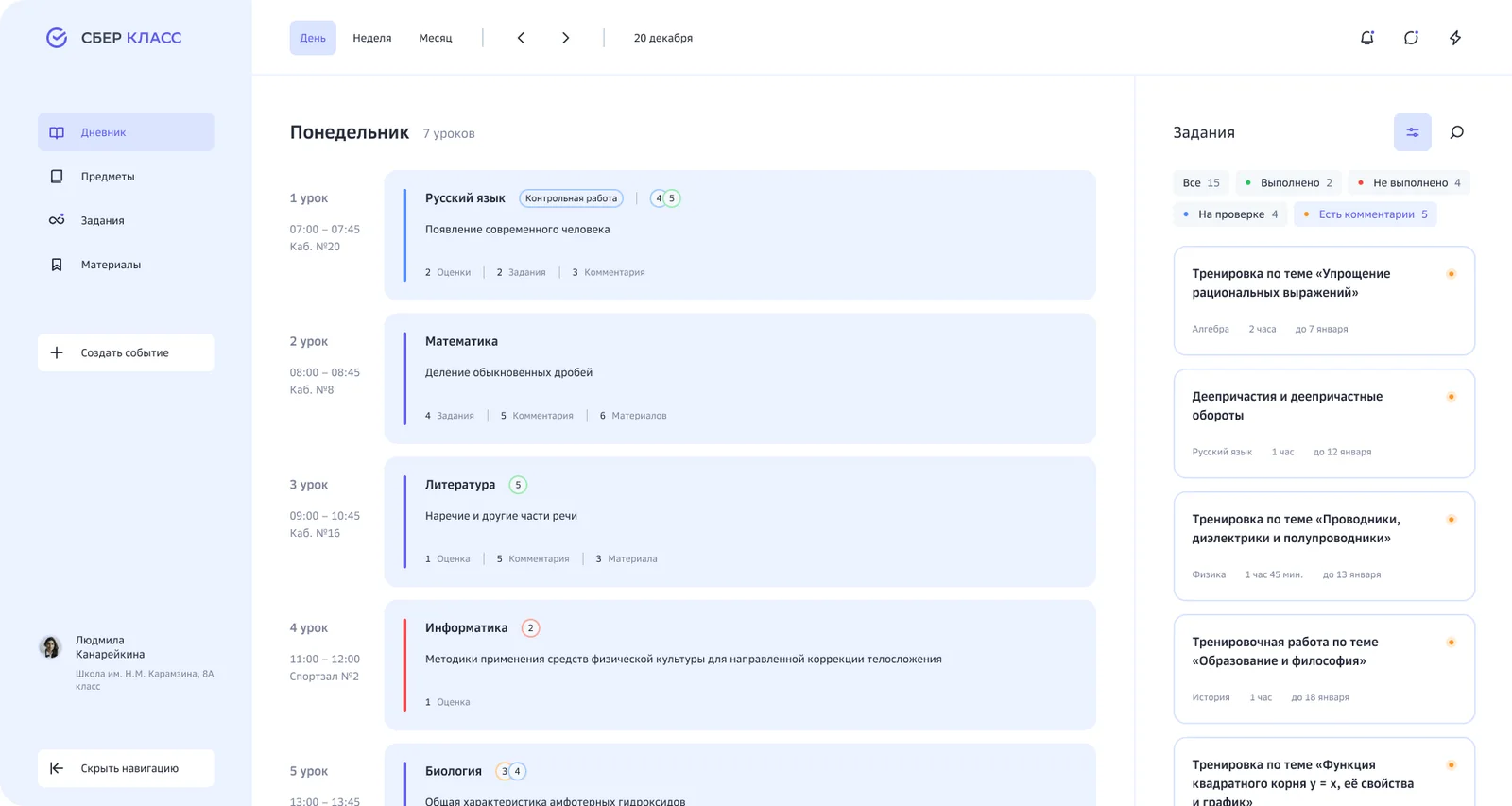Viewport: 1512px width, 806px height.
Task: Click grade 2 badge next to Информатика
Action: click(530, 627)
